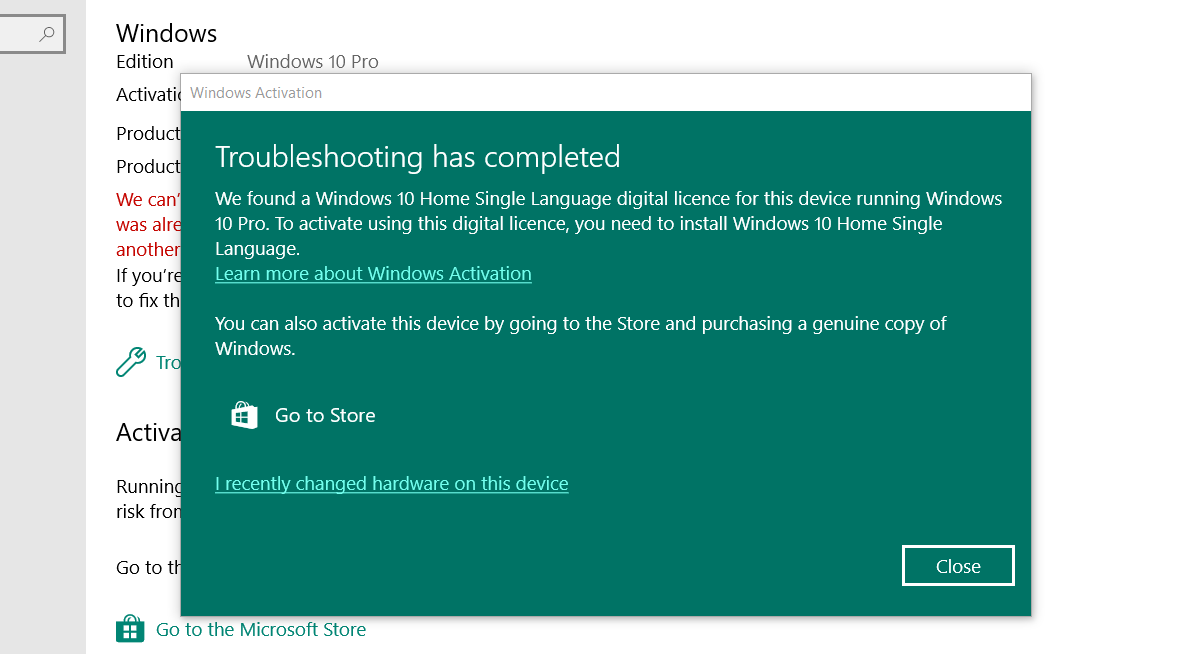
Task: Click the Running risk warning text behind dialog
Action: click(149, 498)
